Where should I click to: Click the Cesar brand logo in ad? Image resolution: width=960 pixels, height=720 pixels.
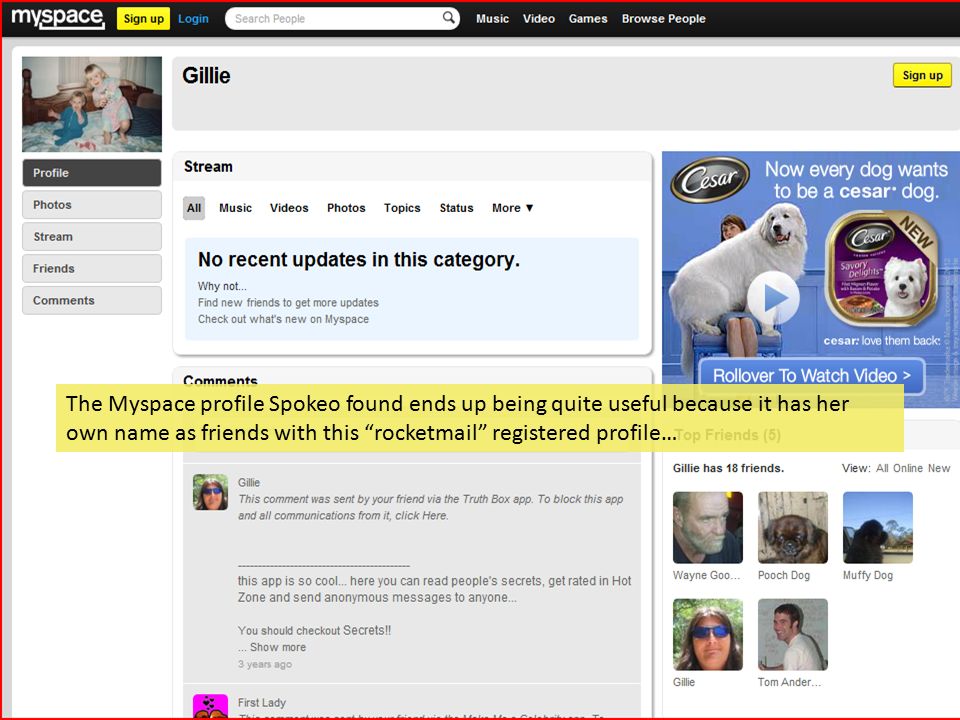710,179
